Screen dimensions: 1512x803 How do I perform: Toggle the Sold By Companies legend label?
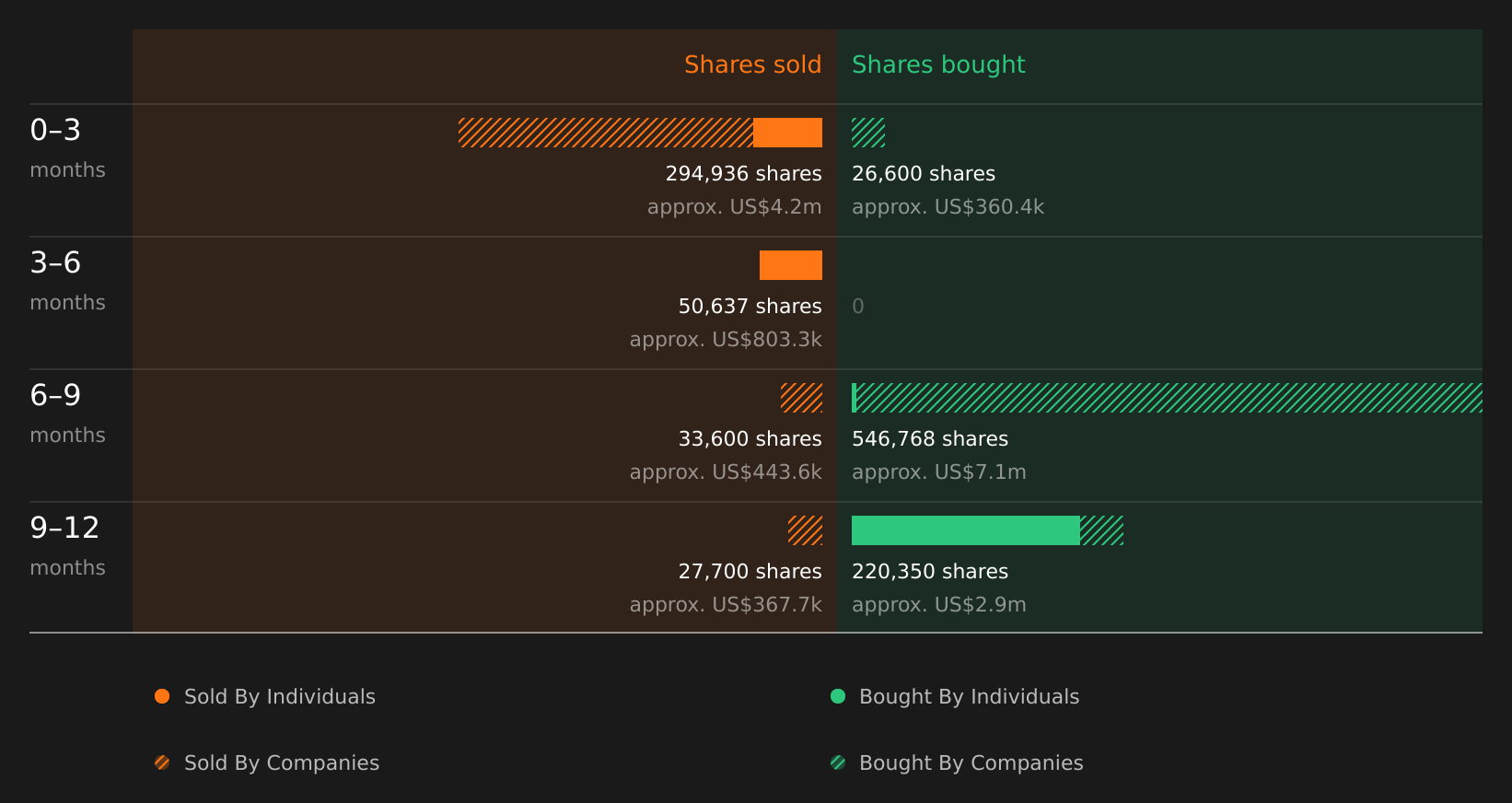click(x=282, y=763)
